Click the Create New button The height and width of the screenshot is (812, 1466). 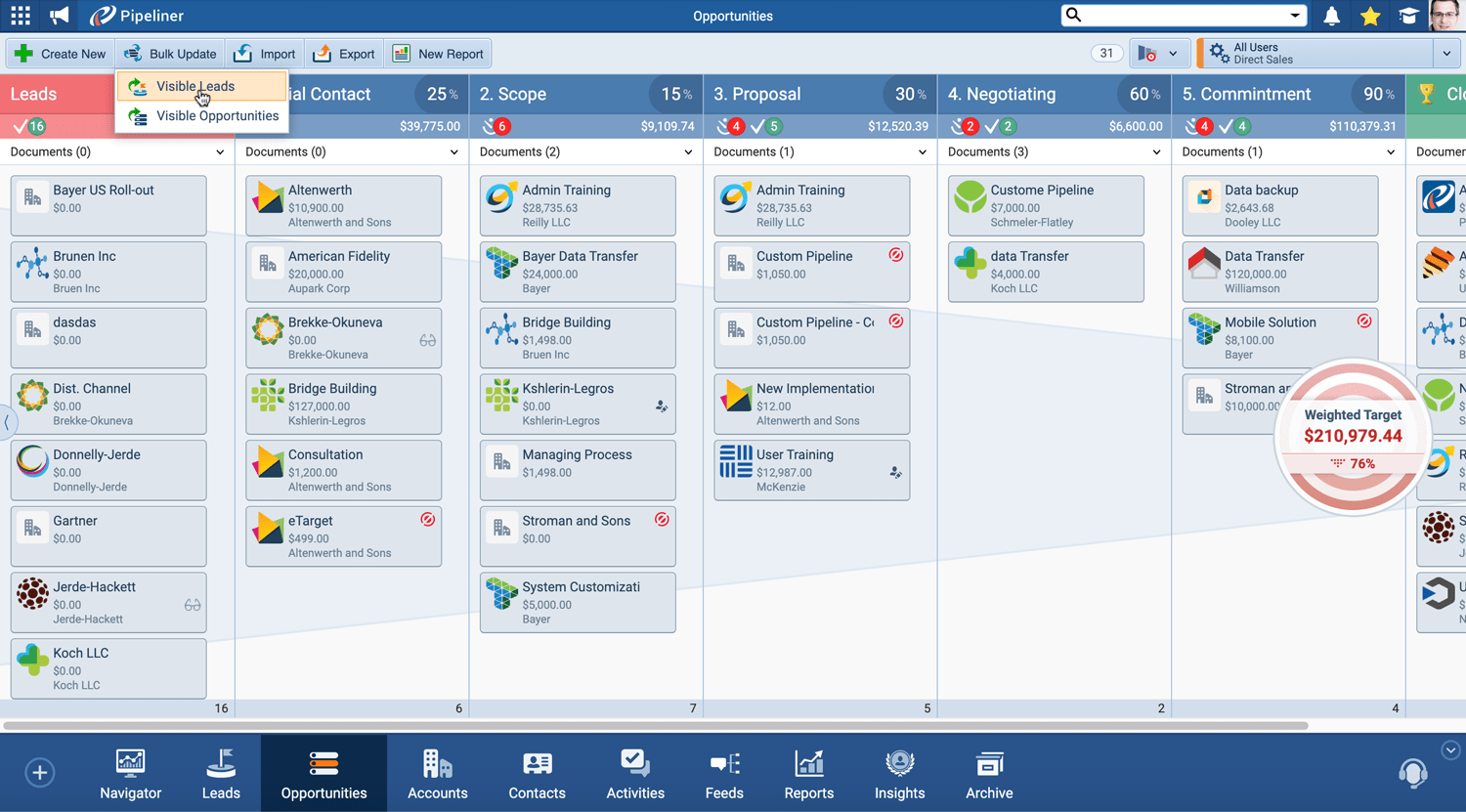click(61, 54)
